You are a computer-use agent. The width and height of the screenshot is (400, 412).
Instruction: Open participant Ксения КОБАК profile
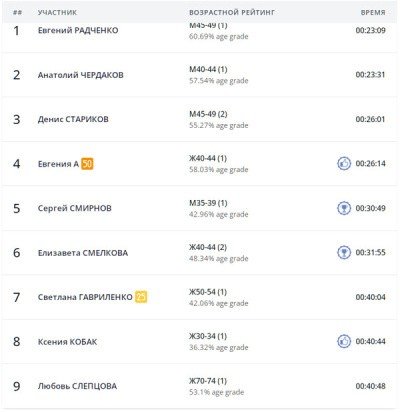[x=68, y=342]
